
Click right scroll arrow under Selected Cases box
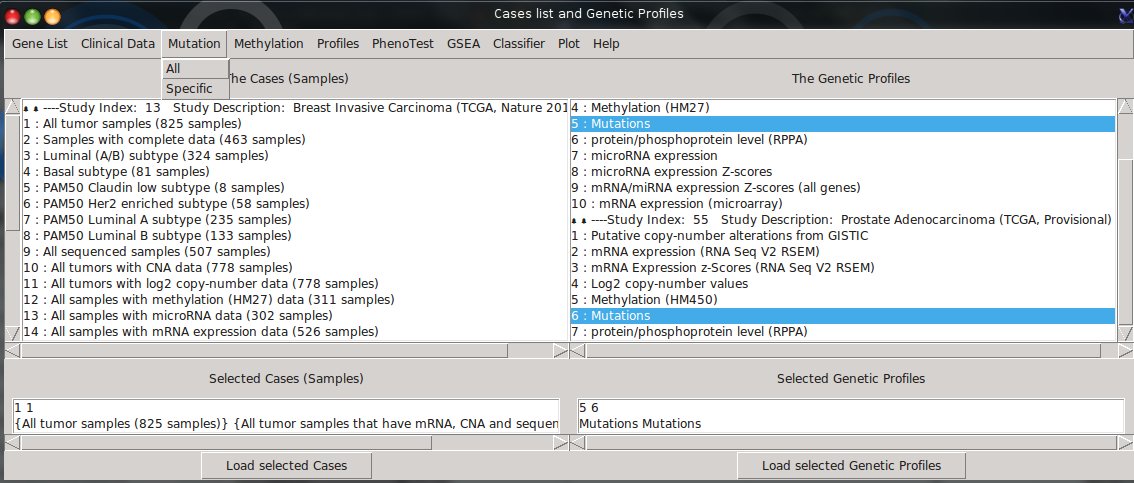(562, 442)
